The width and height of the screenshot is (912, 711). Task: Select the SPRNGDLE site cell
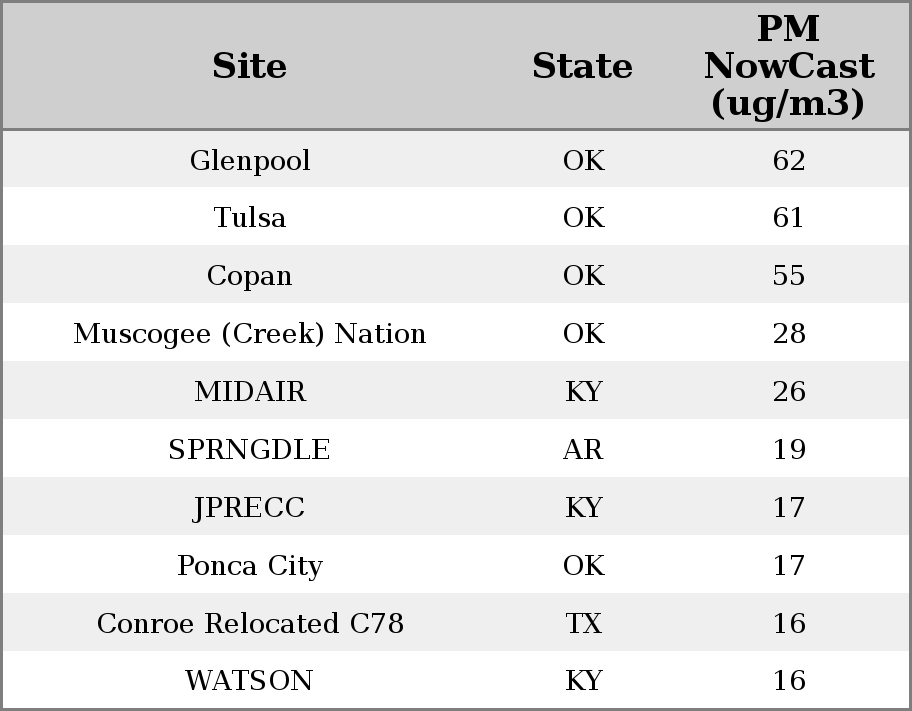250,450
